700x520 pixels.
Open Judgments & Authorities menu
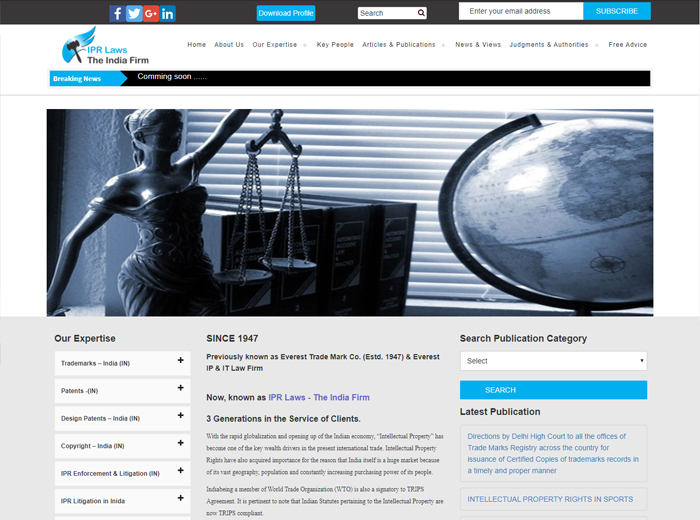click(x=549, y=45)
